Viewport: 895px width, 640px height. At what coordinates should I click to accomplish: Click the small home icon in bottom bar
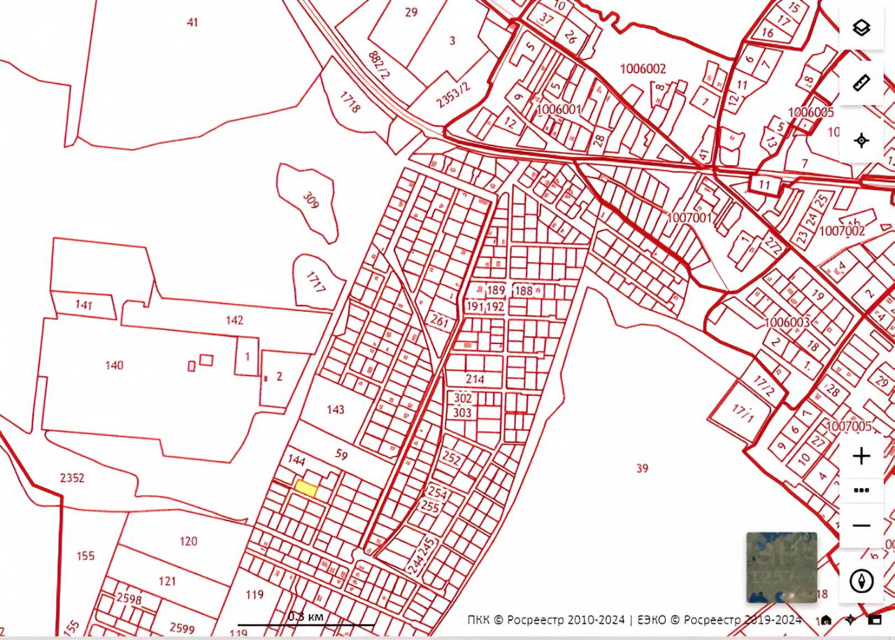pyautogui.click(x=826, y=621)
